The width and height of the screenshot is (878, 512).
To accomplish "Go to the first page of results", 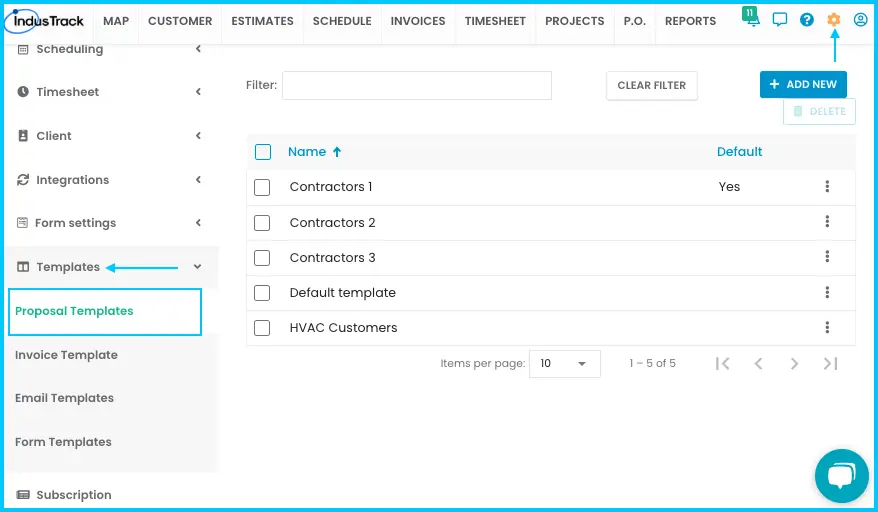I will (722, 364).
